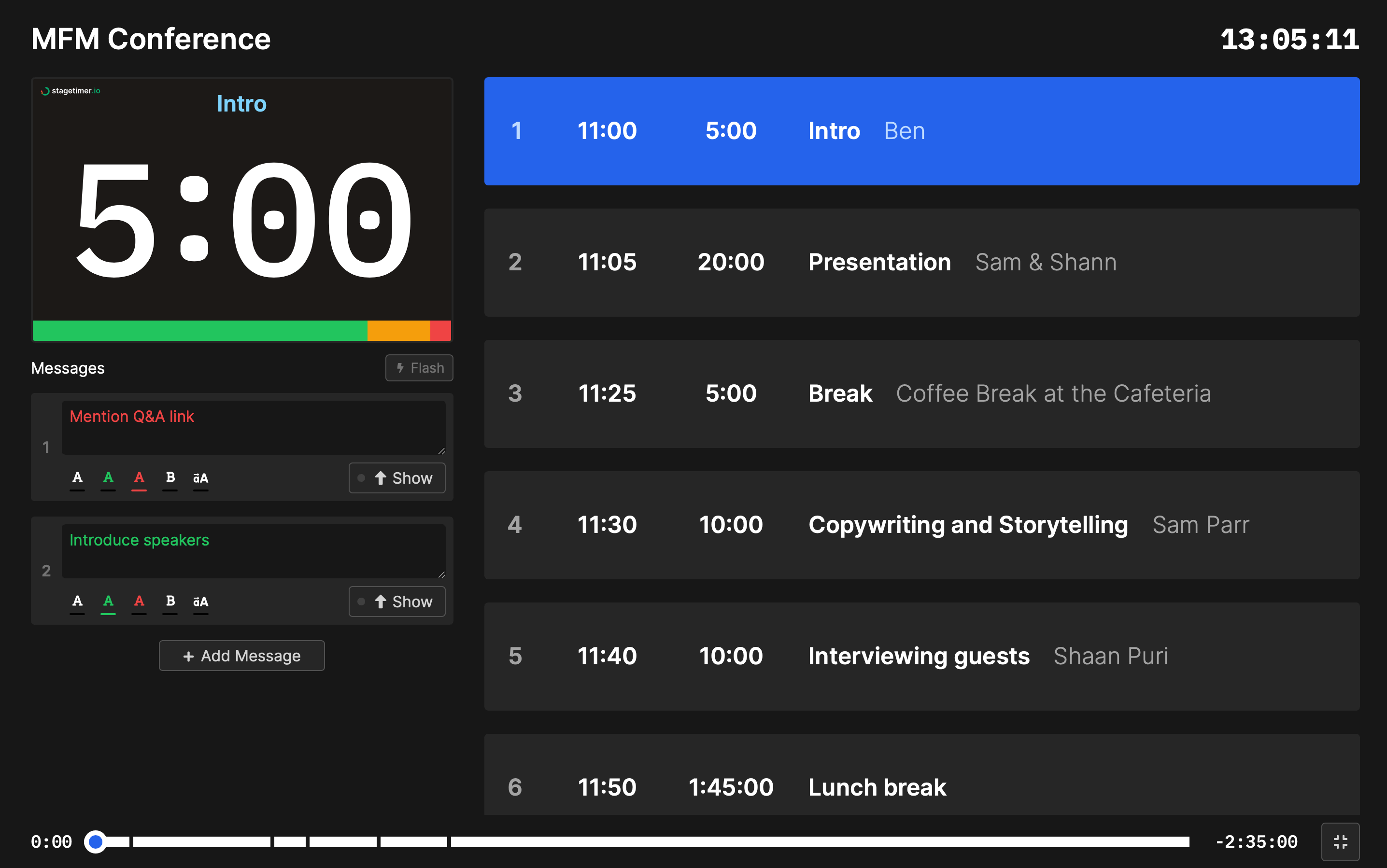Click white text color option for message 1
This screenshot has height=868, width=1387.
click(78, 477)
